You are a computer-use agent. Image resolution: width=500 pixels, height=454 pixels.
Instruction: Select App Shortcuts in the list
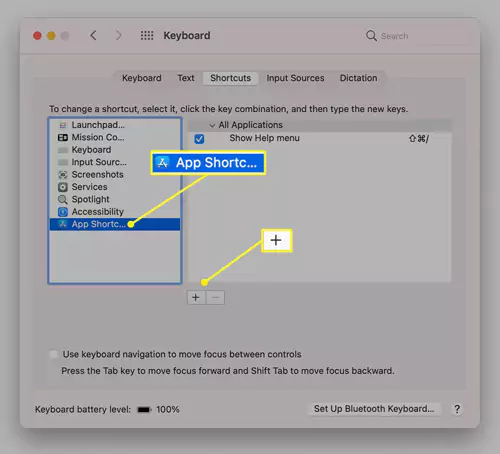coord(115,224)
